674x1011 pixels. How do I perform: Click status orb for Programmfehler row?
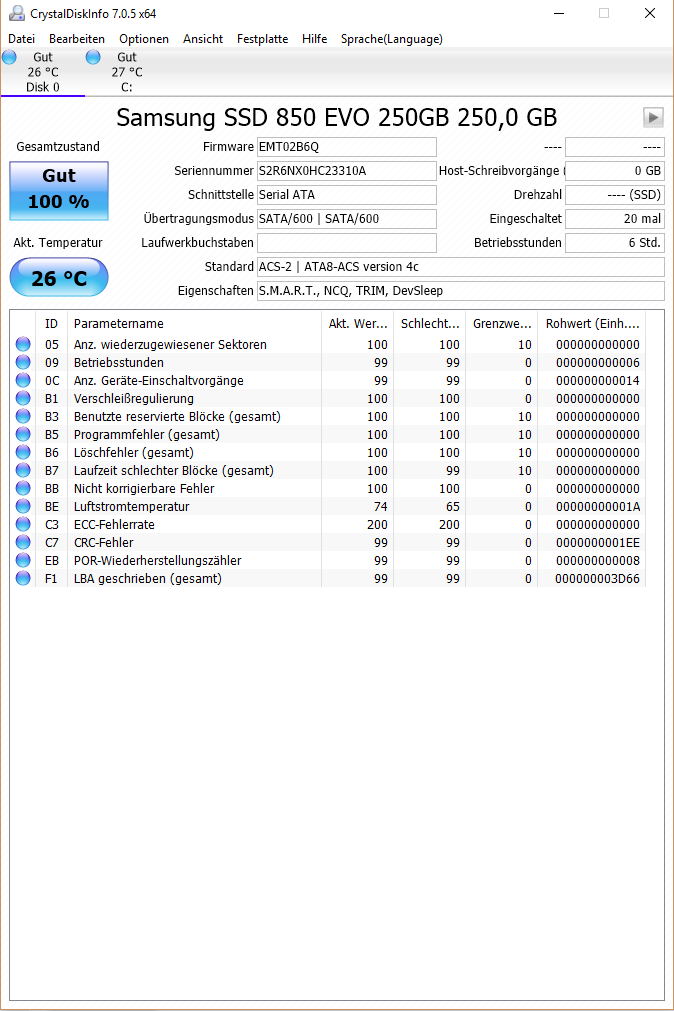23,435
